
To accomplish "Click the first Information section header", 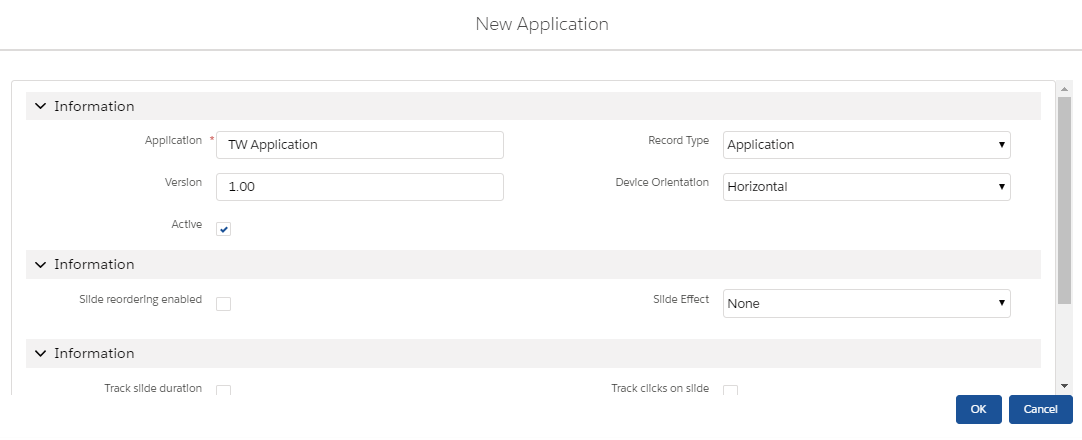I will (94, 106).
